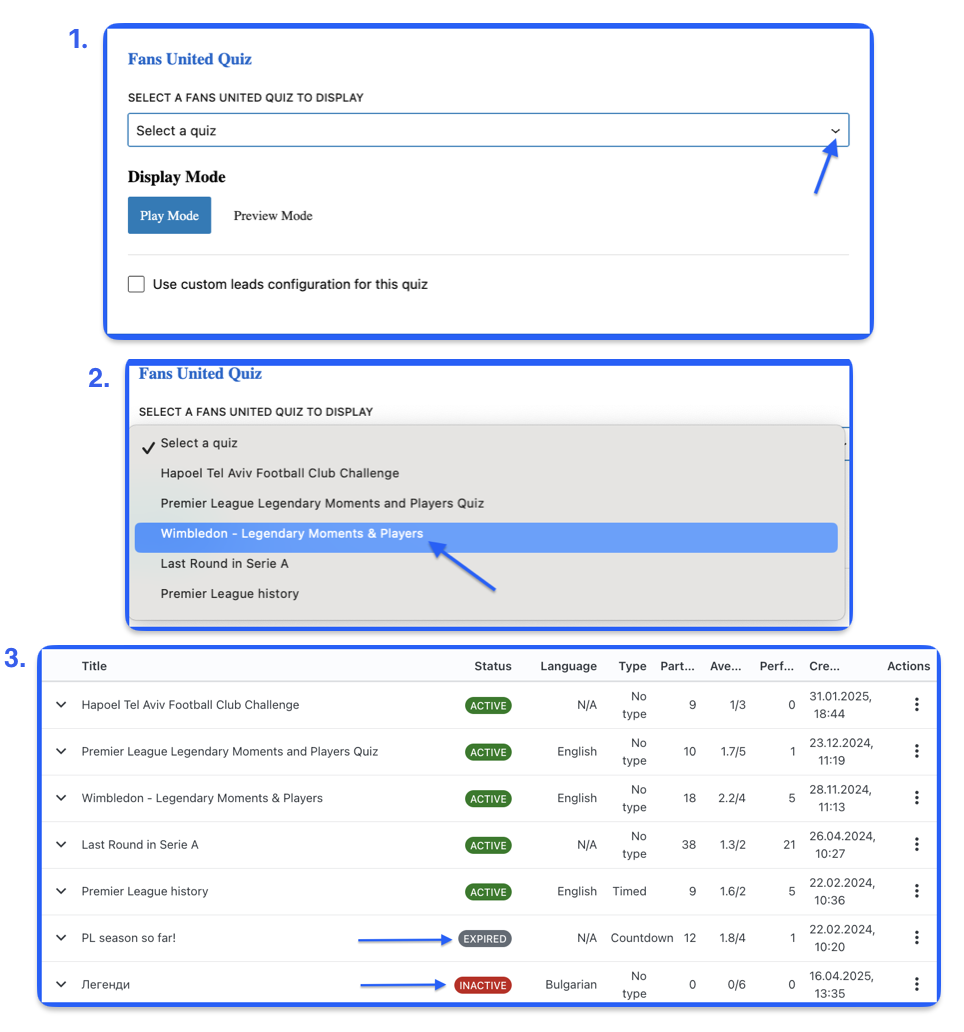The image size is (964, 1032).
Task: Click Hapoel Tel Aviv Football Club Challenge table title
Action: (190, 705)
